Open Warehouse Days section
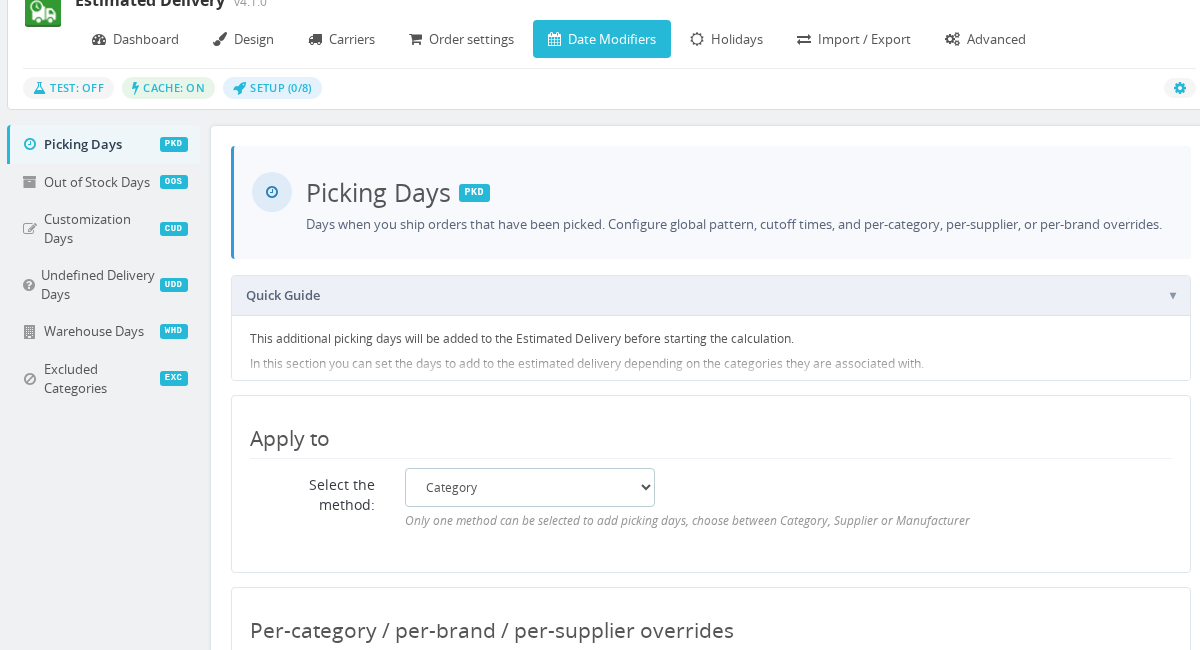The width and height of the screenshot is (1200, 650). pos(104,331)
